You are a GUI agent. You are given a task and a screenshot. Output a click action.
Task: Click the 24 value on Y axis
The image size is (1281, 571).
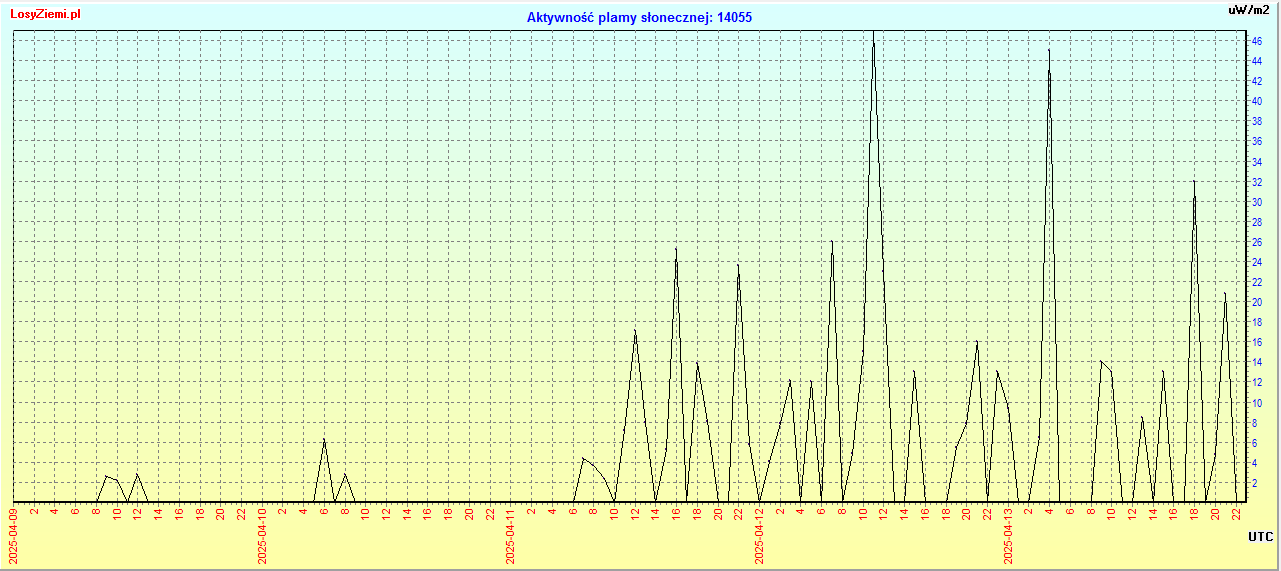(1254, 262)
